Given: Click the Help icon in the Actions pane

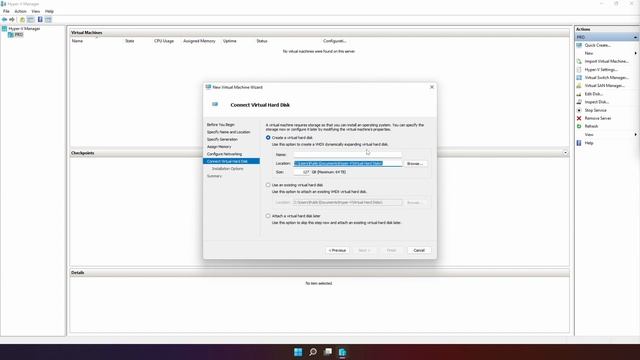Looking at the screenshot, I should [579, 143].
